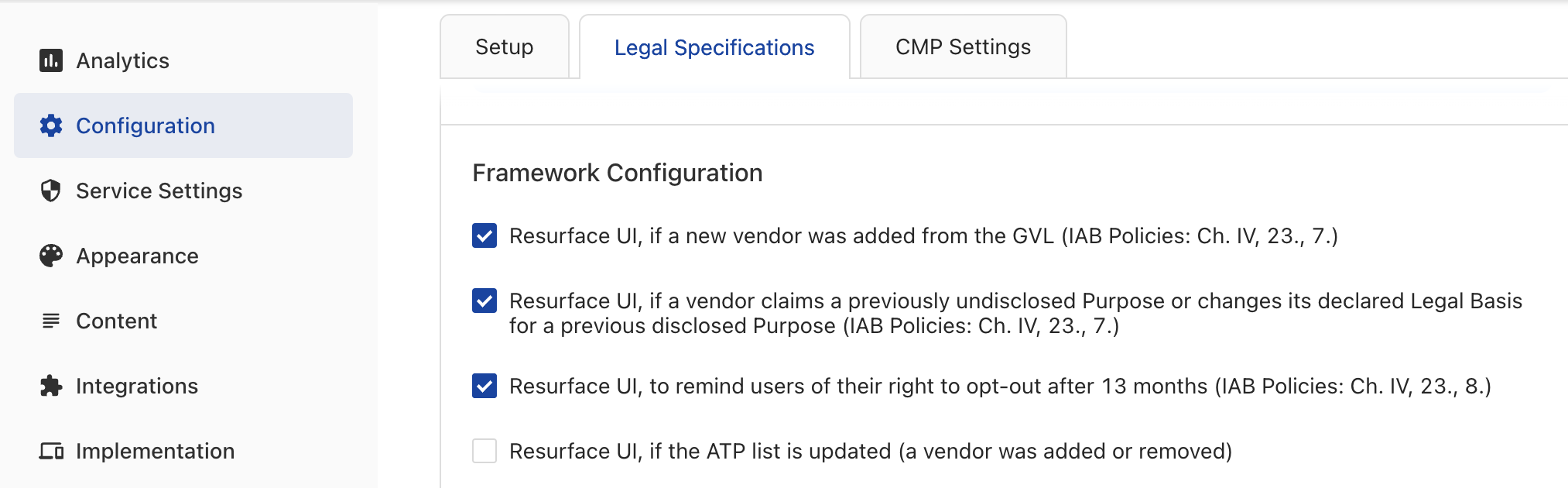
Task: Enable resurface UI when ATP list updated
Action: coord(484,451)
